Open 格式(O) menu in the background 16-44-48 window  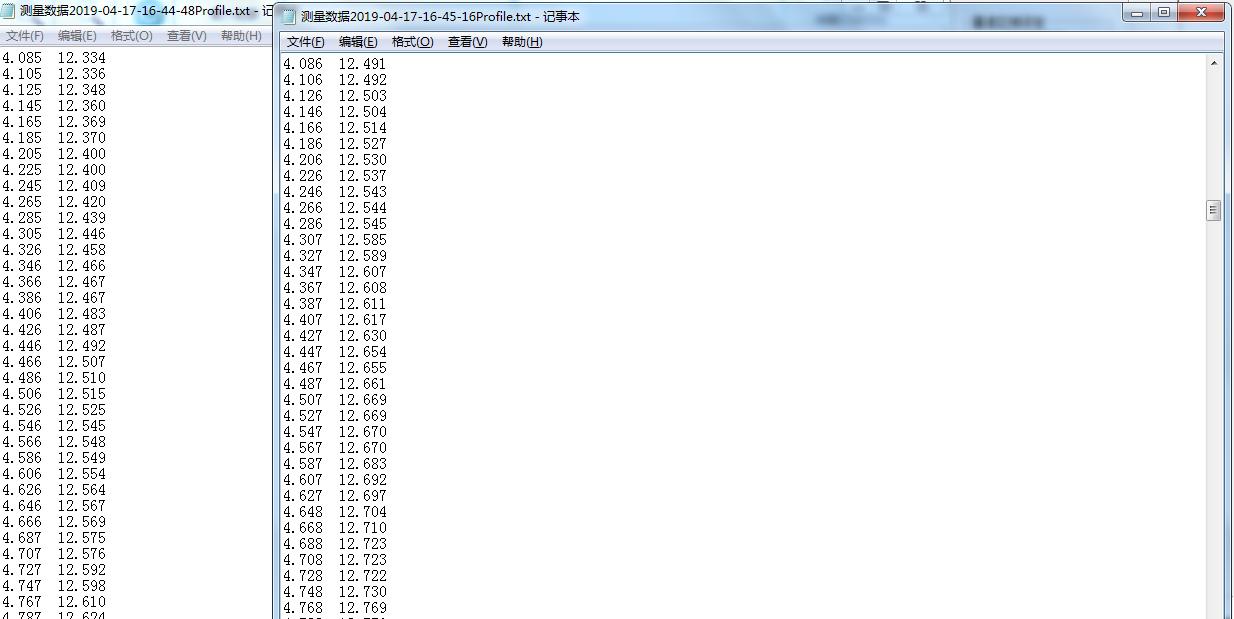click(x=131, y=36)
